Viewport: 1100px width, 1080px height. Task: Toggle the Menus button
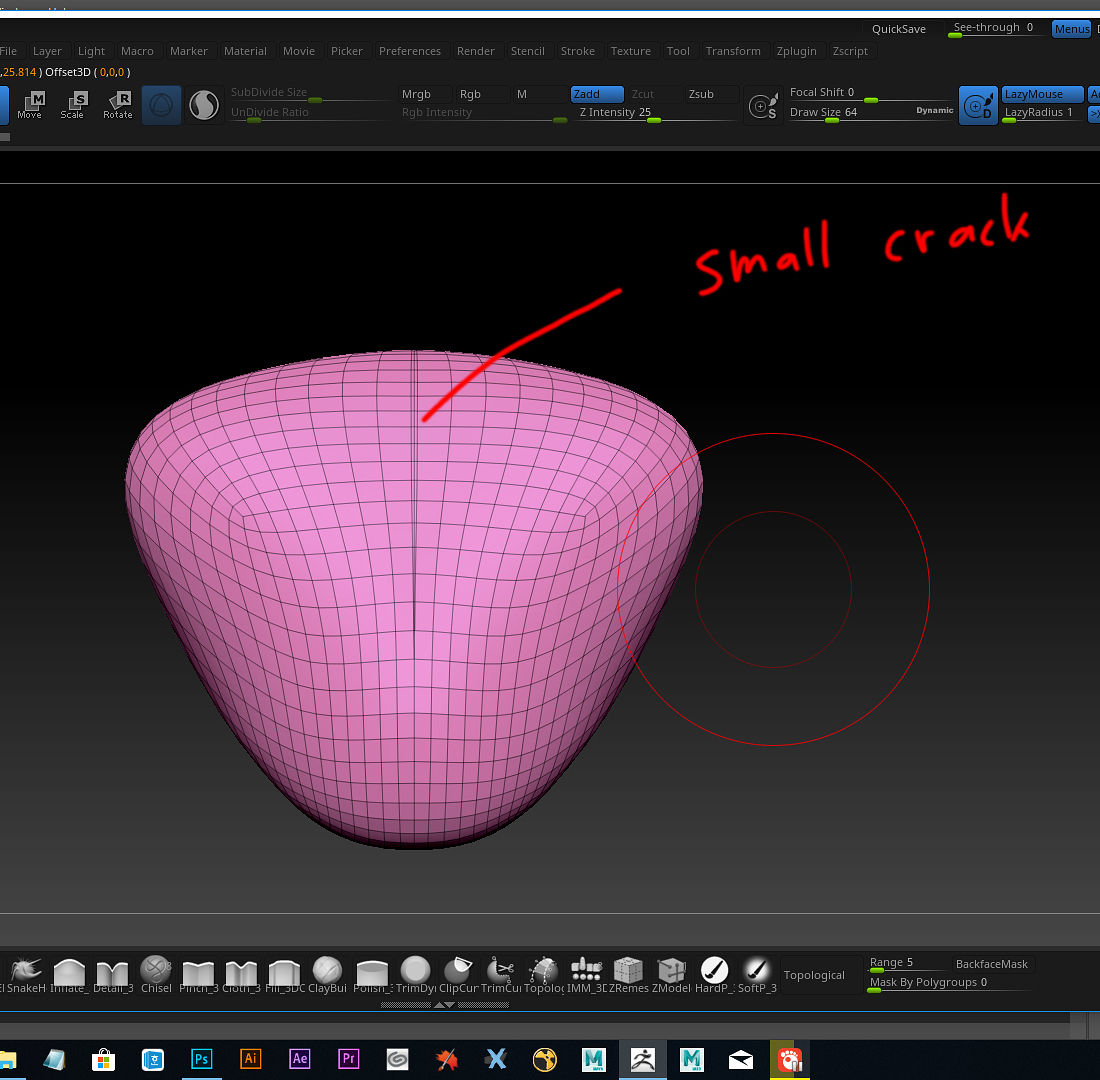[x=1072, y=29]
